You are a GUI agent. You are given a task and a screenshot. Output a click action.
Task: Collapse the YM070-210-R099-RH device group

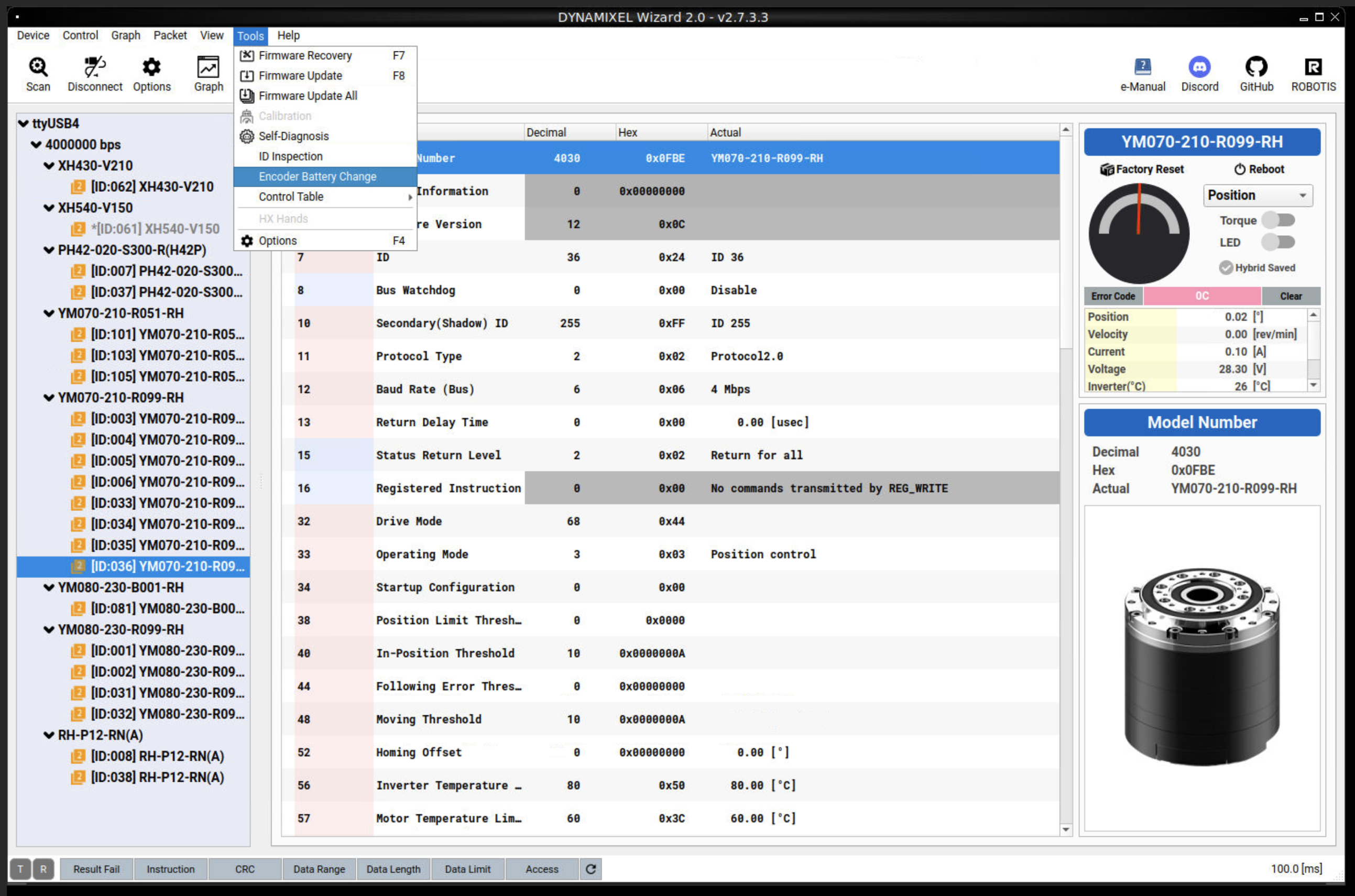point(49,397)
